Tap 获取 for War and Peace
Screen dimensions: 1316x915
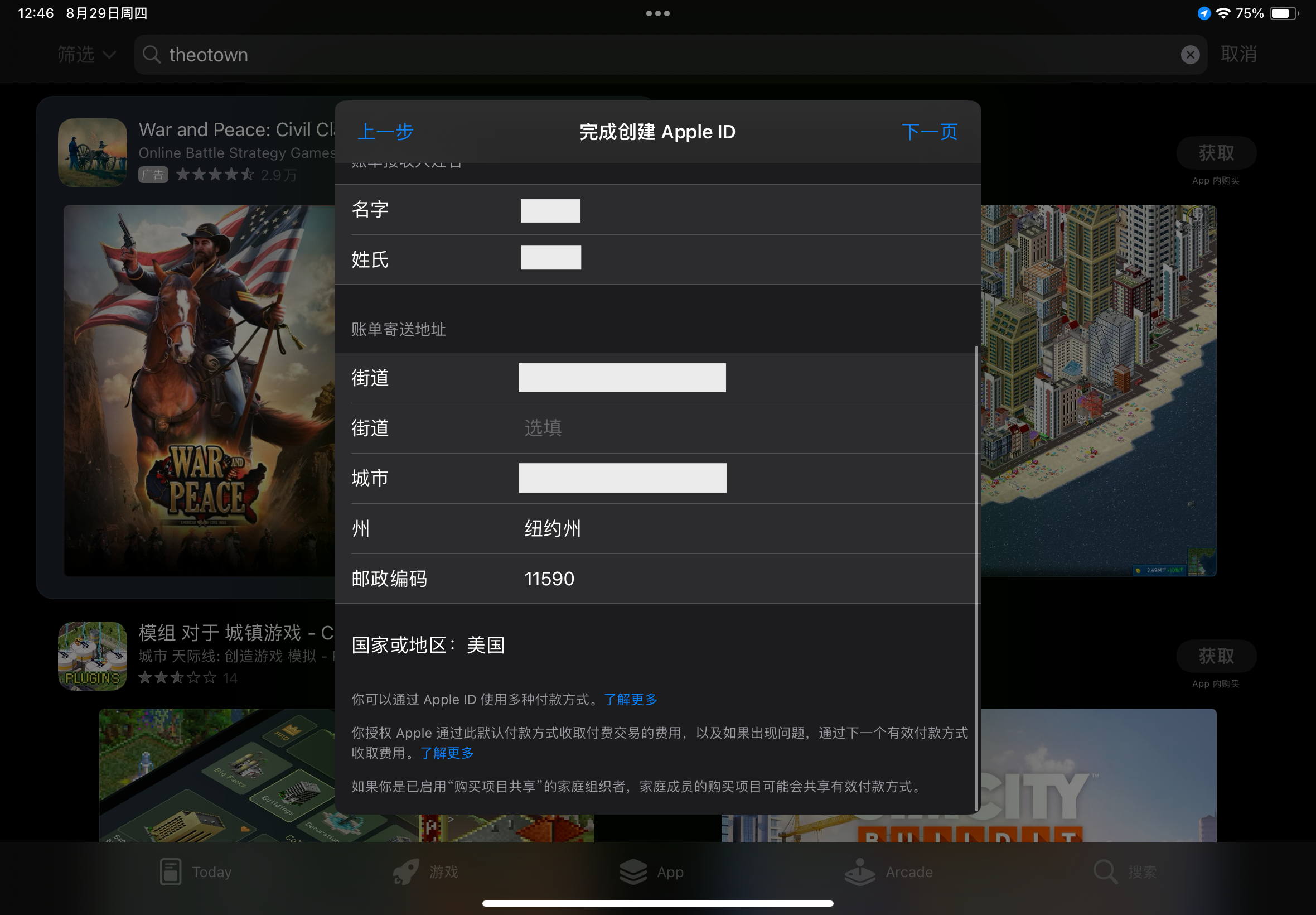[1216, 152]
